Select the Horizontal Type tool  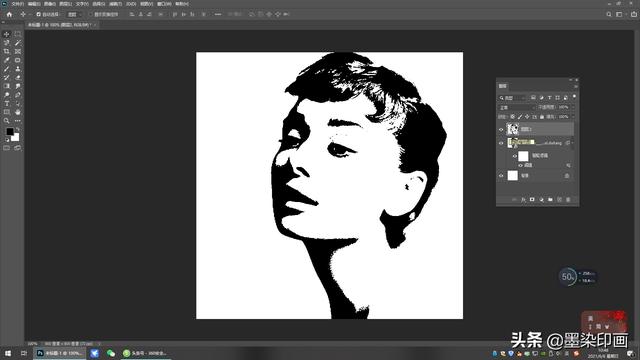coord(7,104)
